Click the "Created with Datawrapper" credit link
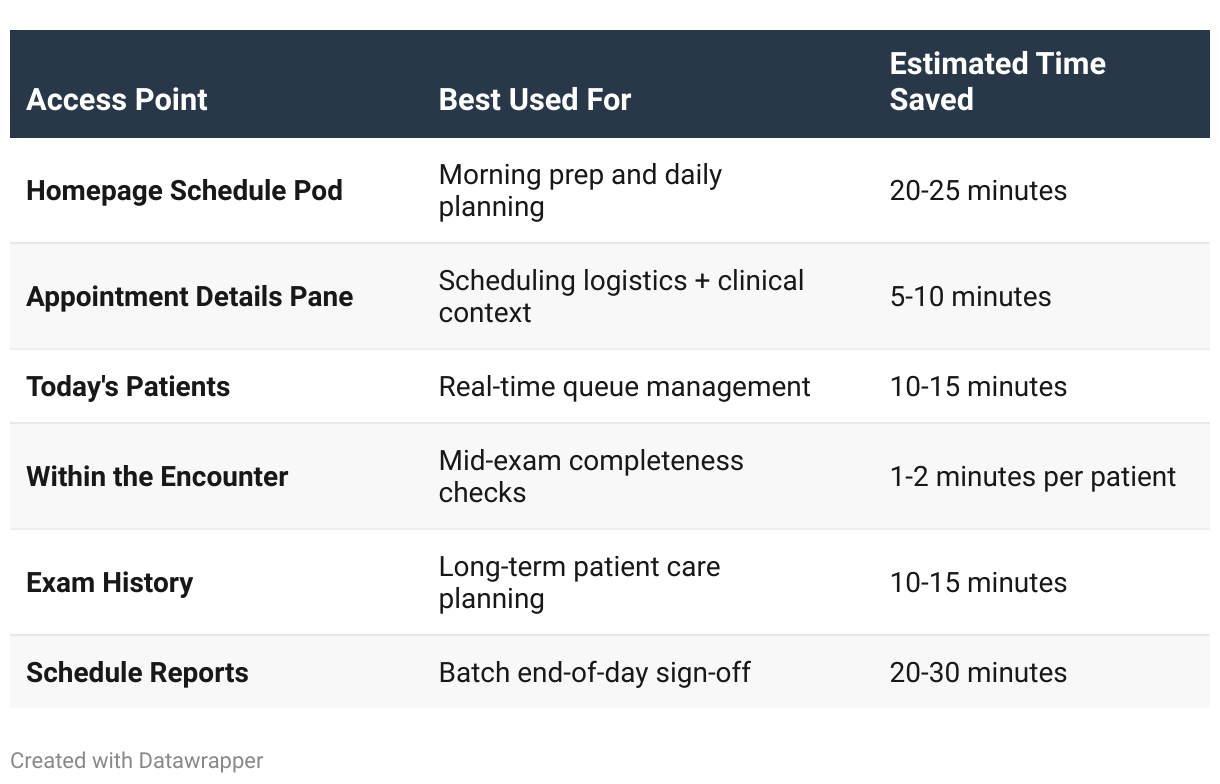 (x=136, y=761)
